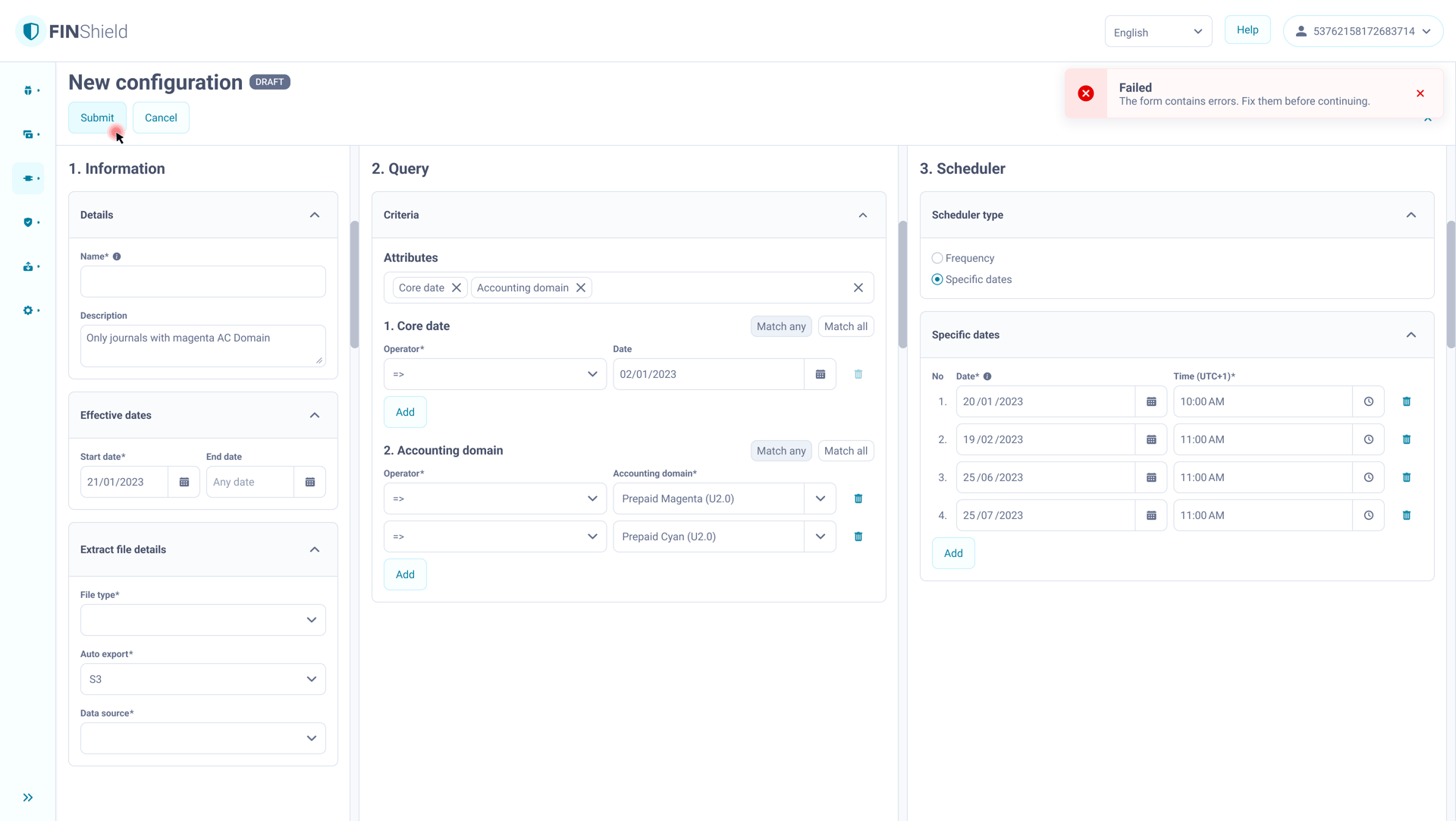Screen dimensions: 1456x821
Task: Collapse the Effective dates section
Action: point(314,415)
